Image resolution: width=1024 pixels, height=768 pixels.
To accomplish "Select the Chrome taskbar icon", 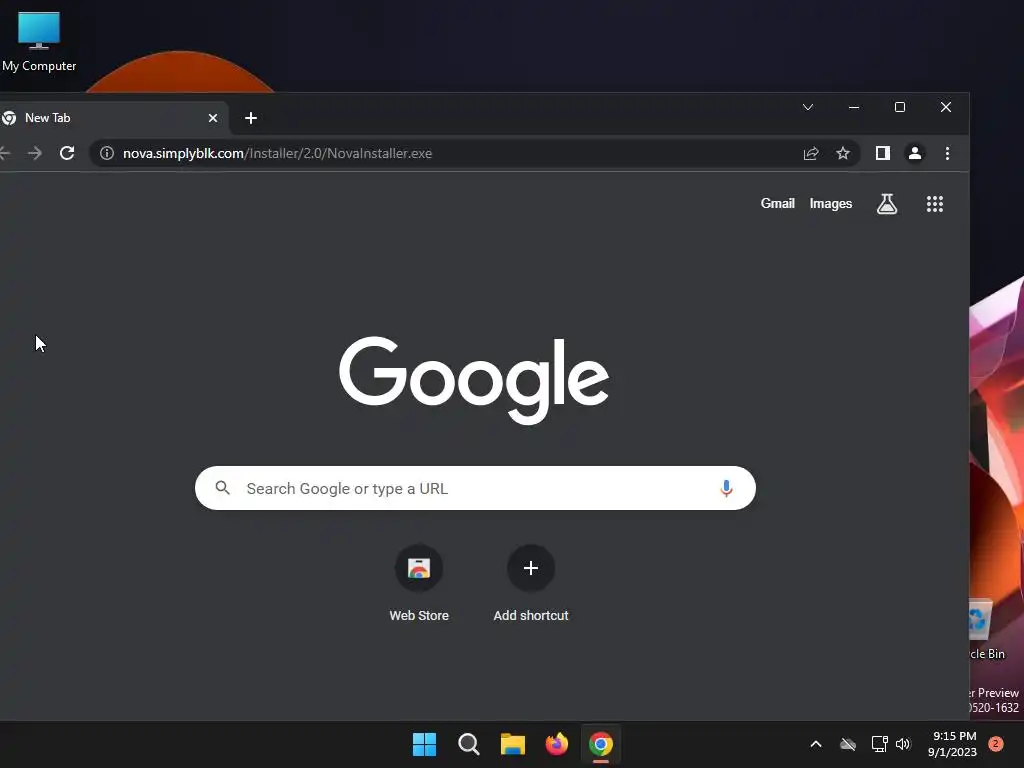I will (601, 744).
